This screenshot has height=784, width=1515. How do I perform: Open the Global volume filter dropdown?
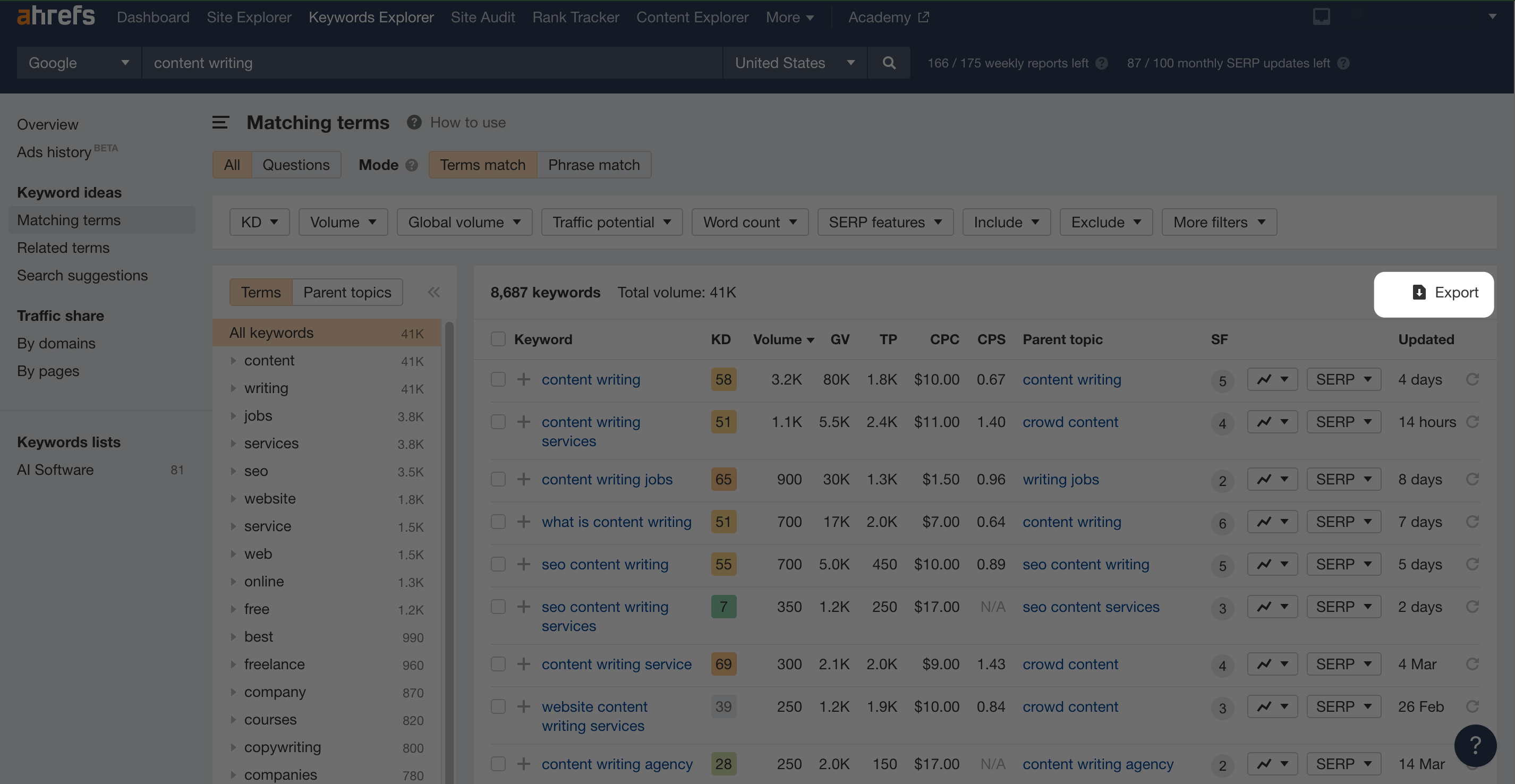(x=464, y=223)
